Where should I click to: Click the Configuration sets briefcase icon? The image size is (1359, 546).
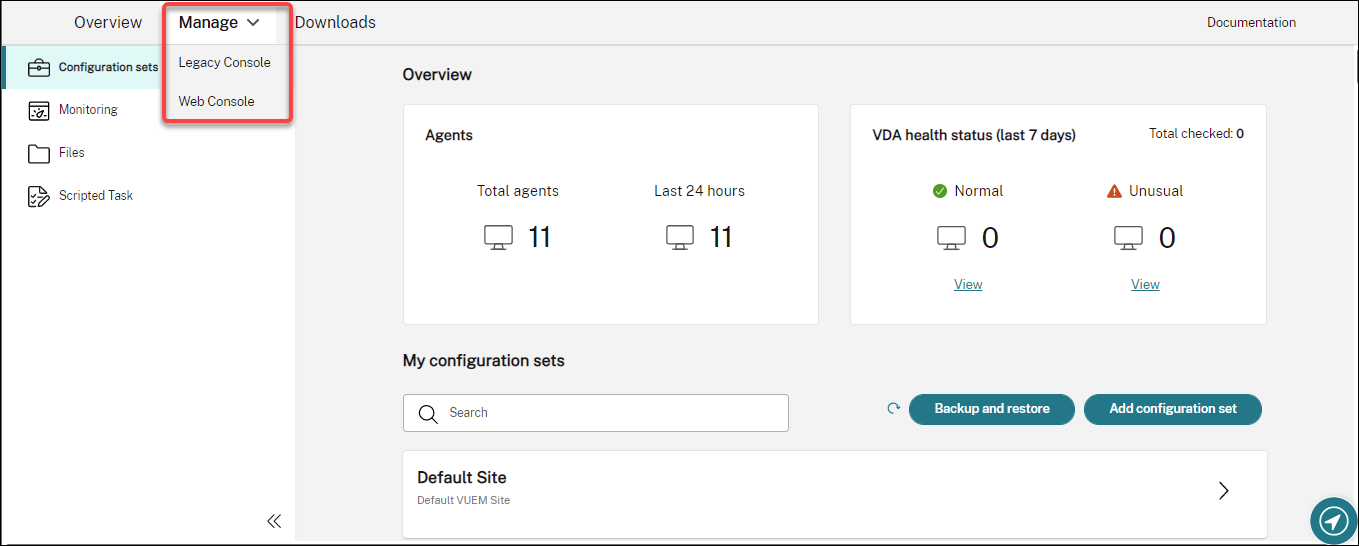pos(39,68)
